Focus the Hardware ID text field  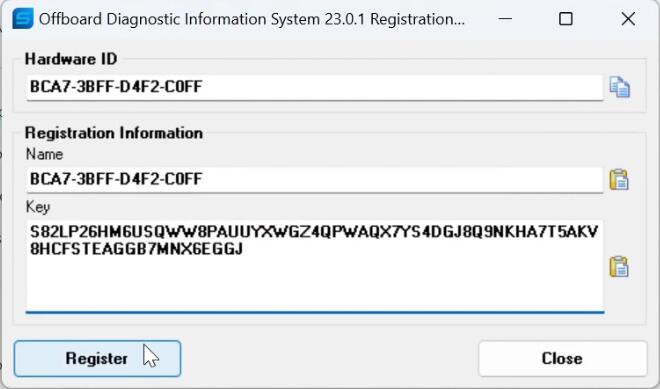[314, 88]
